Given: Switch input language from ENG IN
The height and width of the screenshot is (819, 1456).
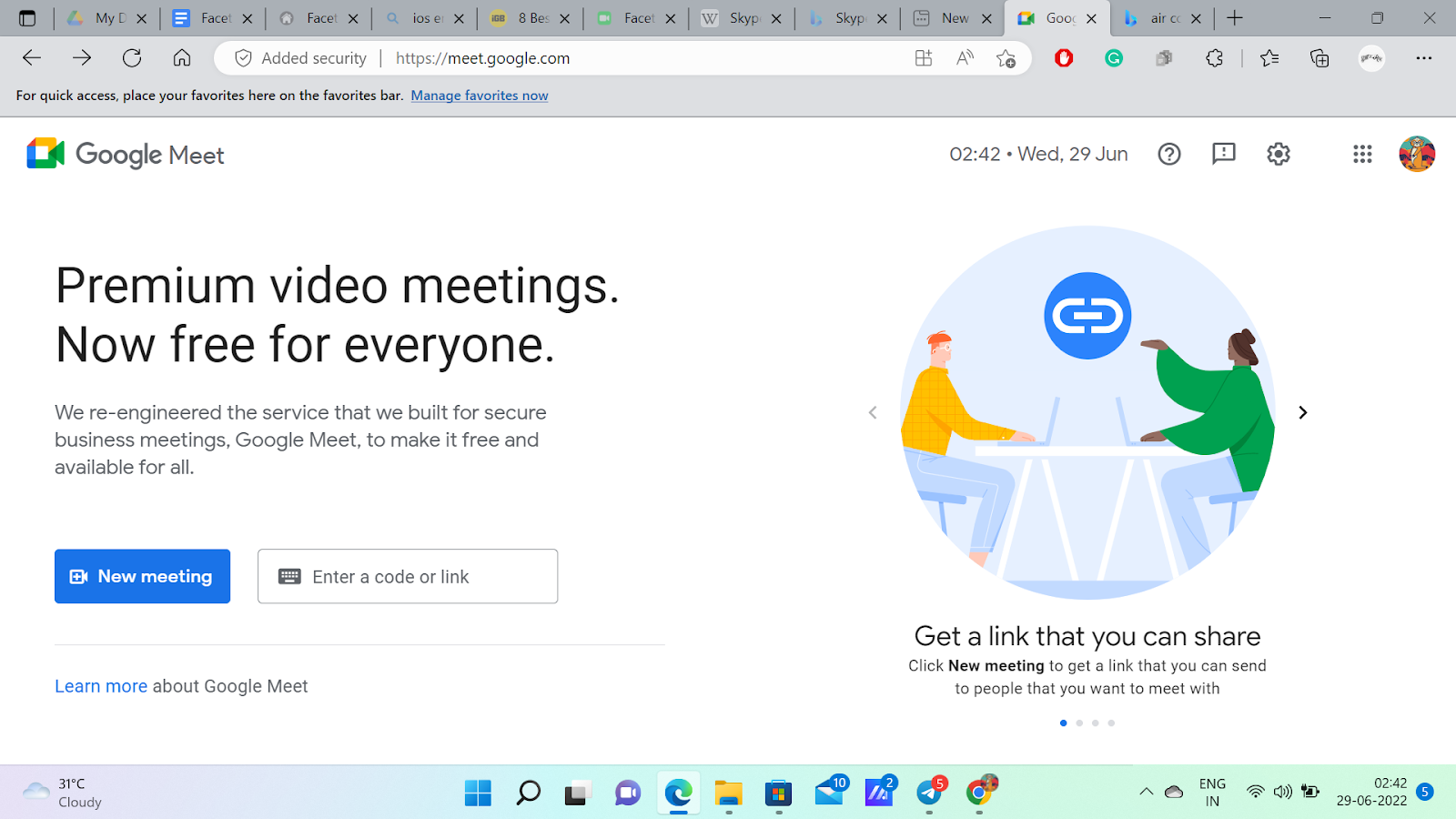Looking at the screenshot, I should [x=1212, y=792].
